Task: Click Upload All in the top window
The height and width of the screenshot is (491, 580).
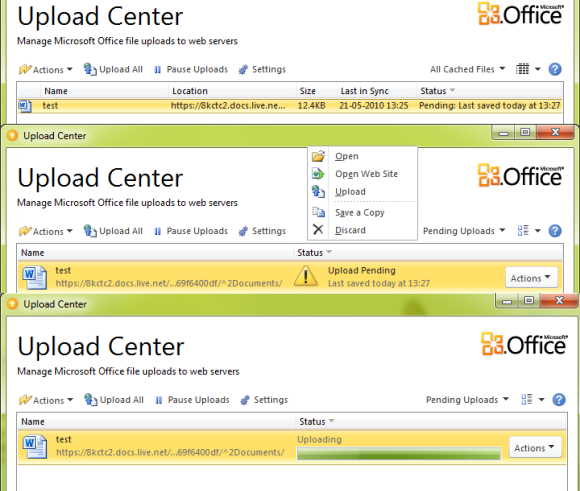Action: pos(113,69)
